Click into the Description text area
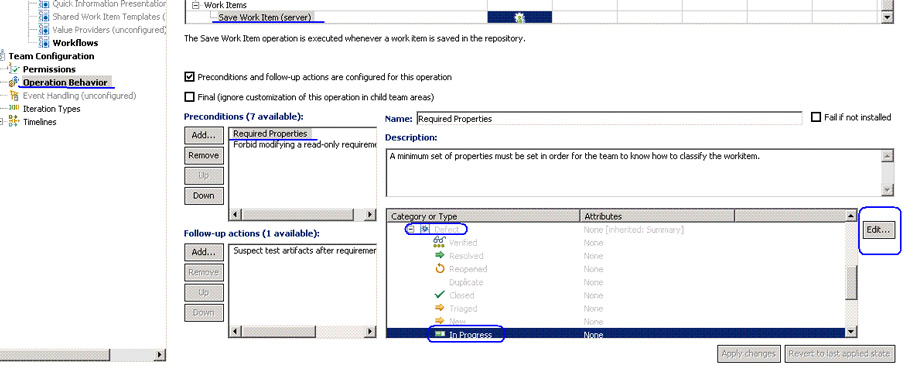The height and width of the screenshot is (384, 905). (x=633, y=173)
